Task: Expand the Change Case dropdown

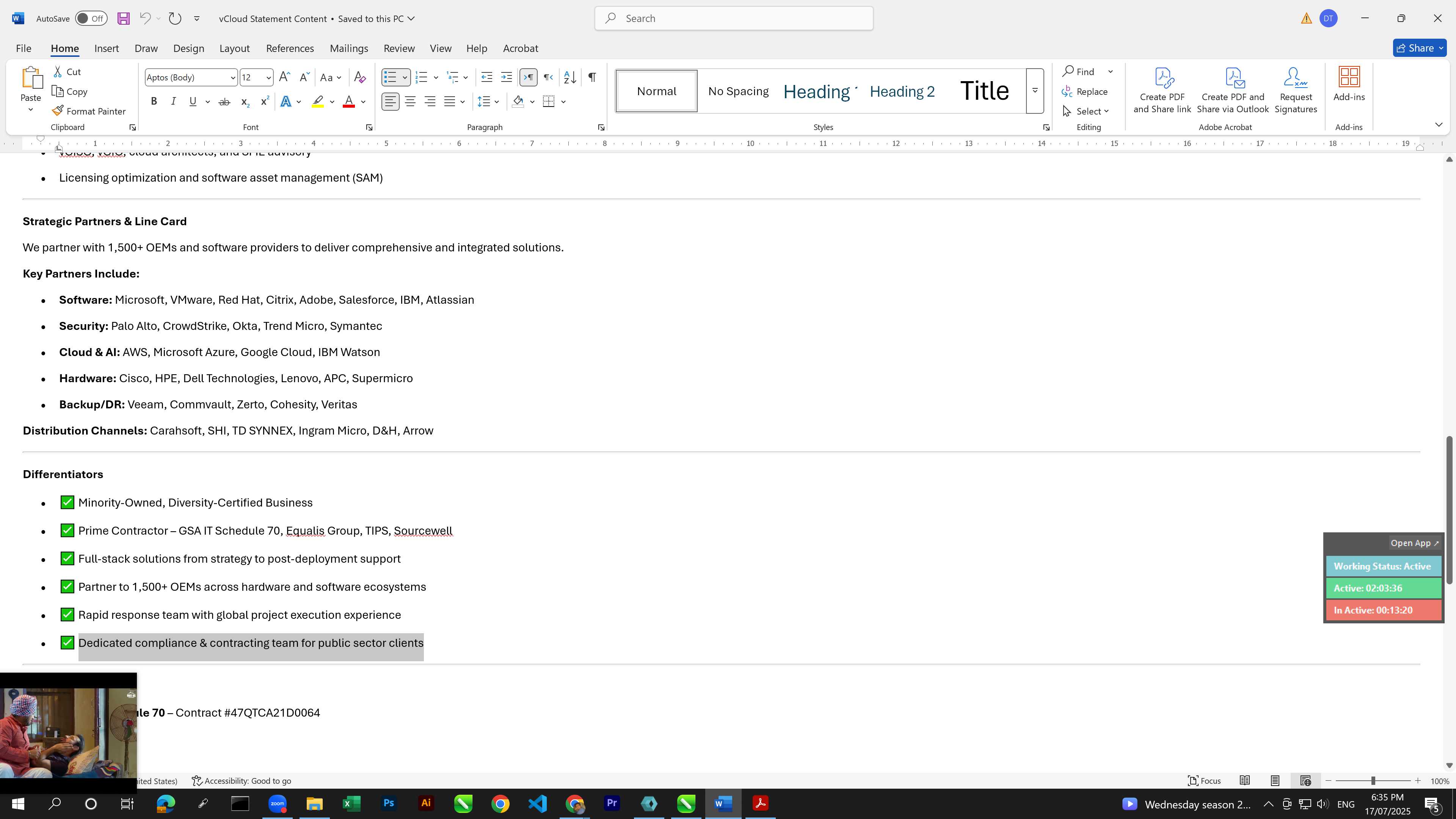Action: click(331, 77)
